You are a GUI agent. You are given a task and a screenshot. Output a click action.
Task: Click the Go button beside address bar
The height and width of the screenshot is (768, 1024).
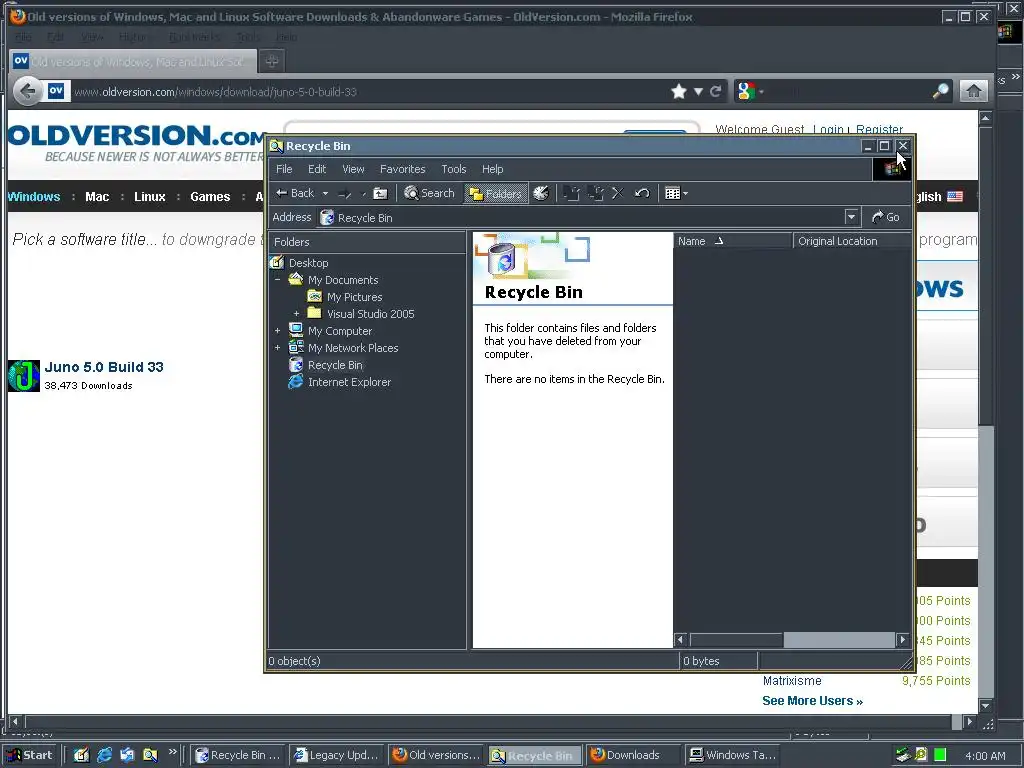[x=886, y=217]
